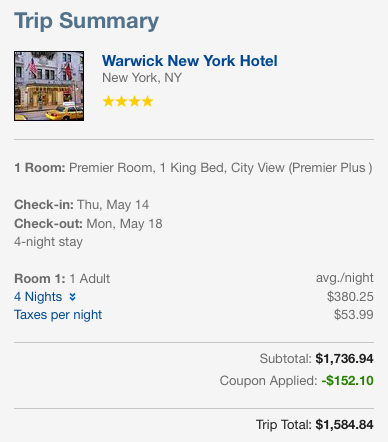The height and width of the screenshot is (442, 388).
Task: Open the 4 Nights price breakdown link
Action: pos(38,297)
